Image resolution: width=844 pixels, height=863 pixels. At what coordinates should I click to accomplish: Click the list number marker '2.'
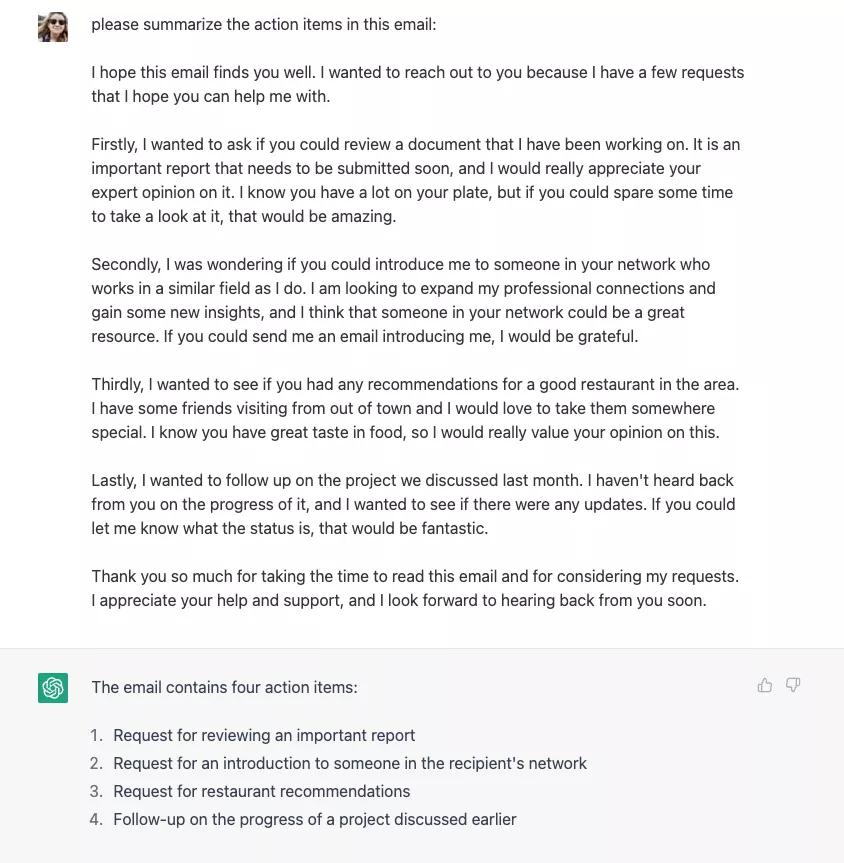(x=97, y=763)
